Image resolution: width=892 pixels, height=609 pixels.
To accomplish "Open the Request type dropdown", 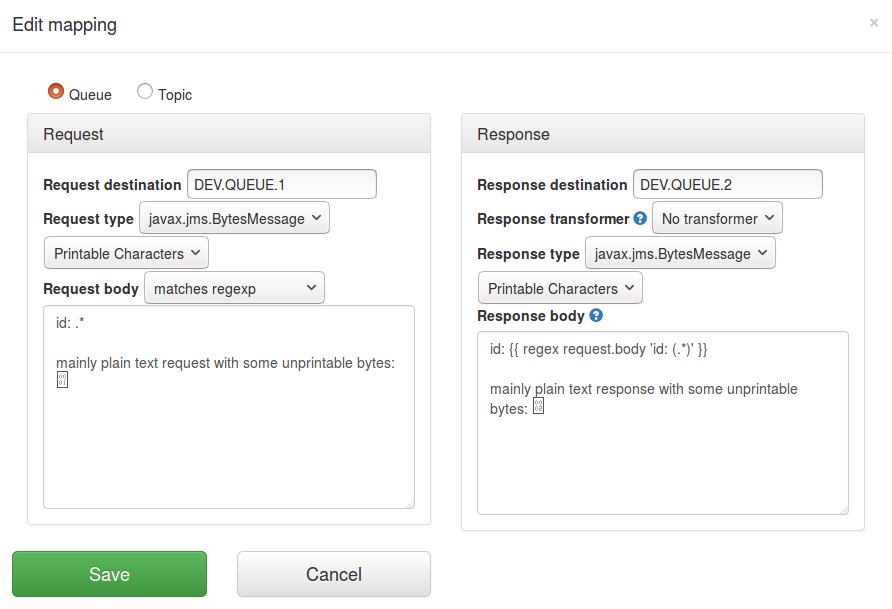I will coord(234,218).
